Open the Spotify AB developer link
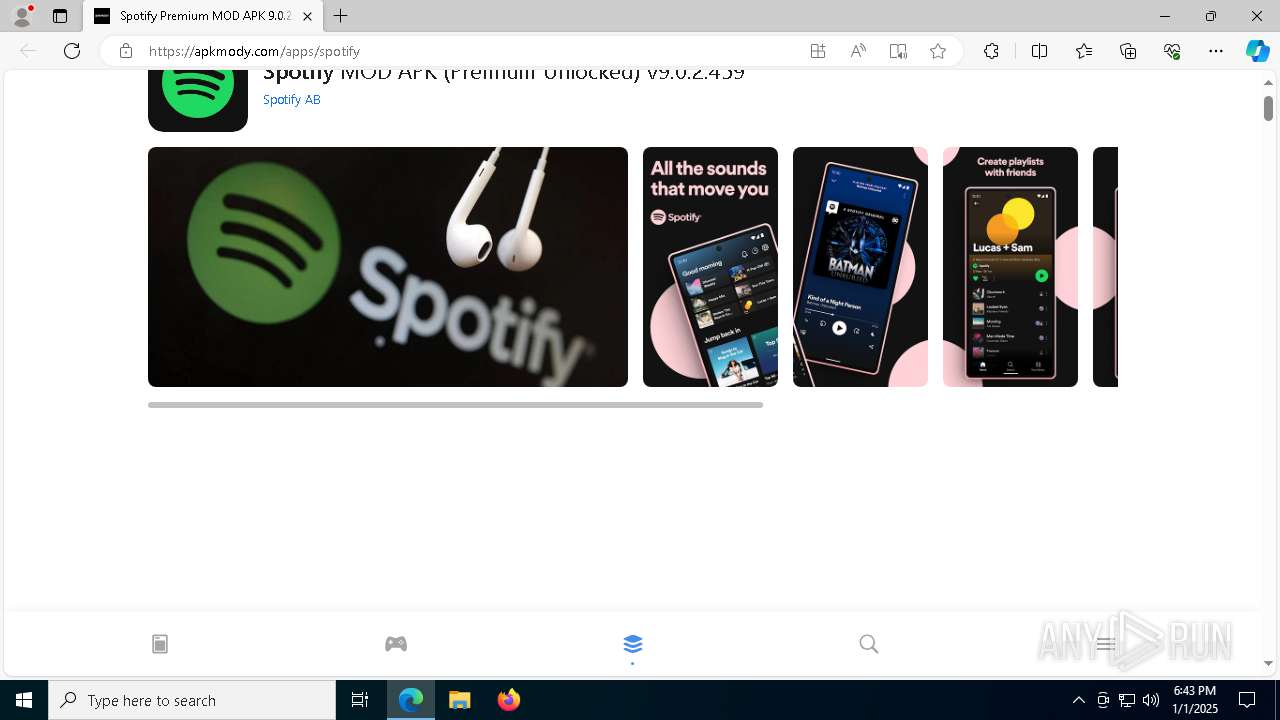Image resolution: width=1280 pixels, height=720 pixels. [x=292, y=99]
